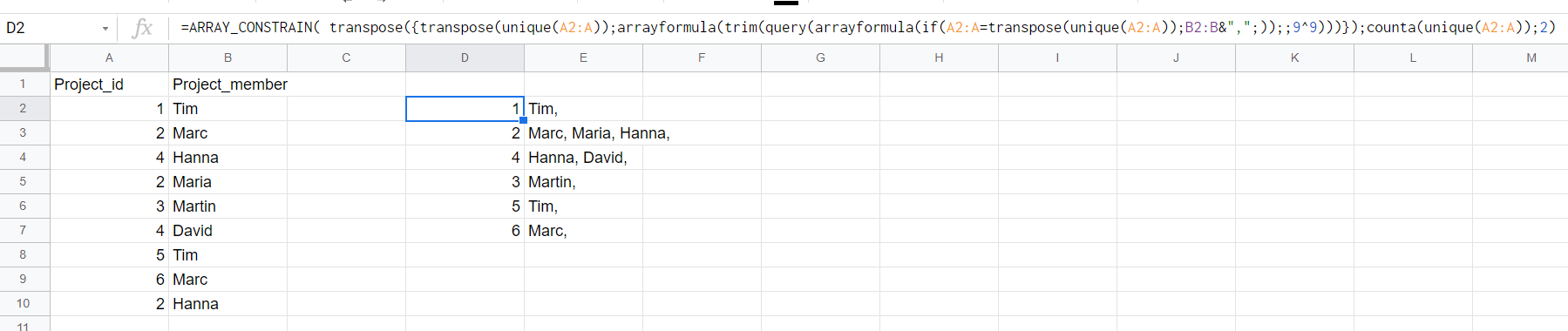Viewport: 1568px width, 331px height.
Task: Click the selected cell D2
Action: tap(465, 109)
